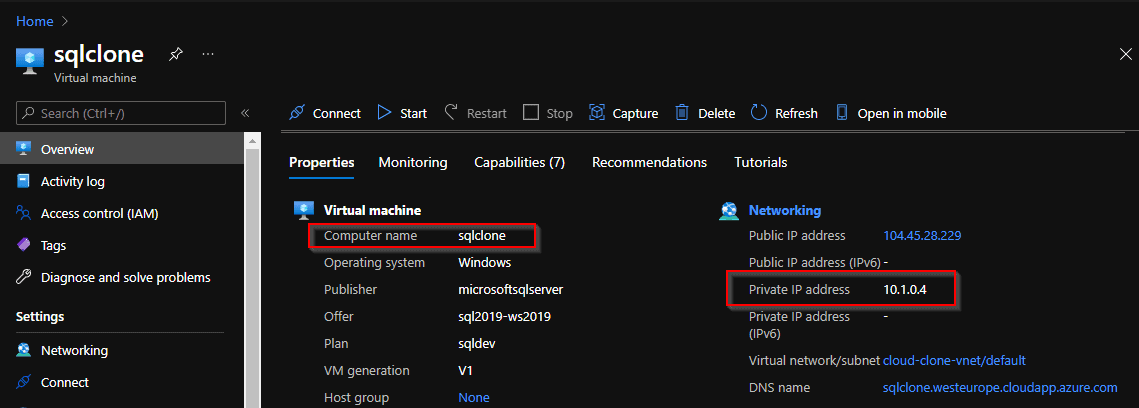Click the Start button in toolbar
1139x408 pixels.
402,113
